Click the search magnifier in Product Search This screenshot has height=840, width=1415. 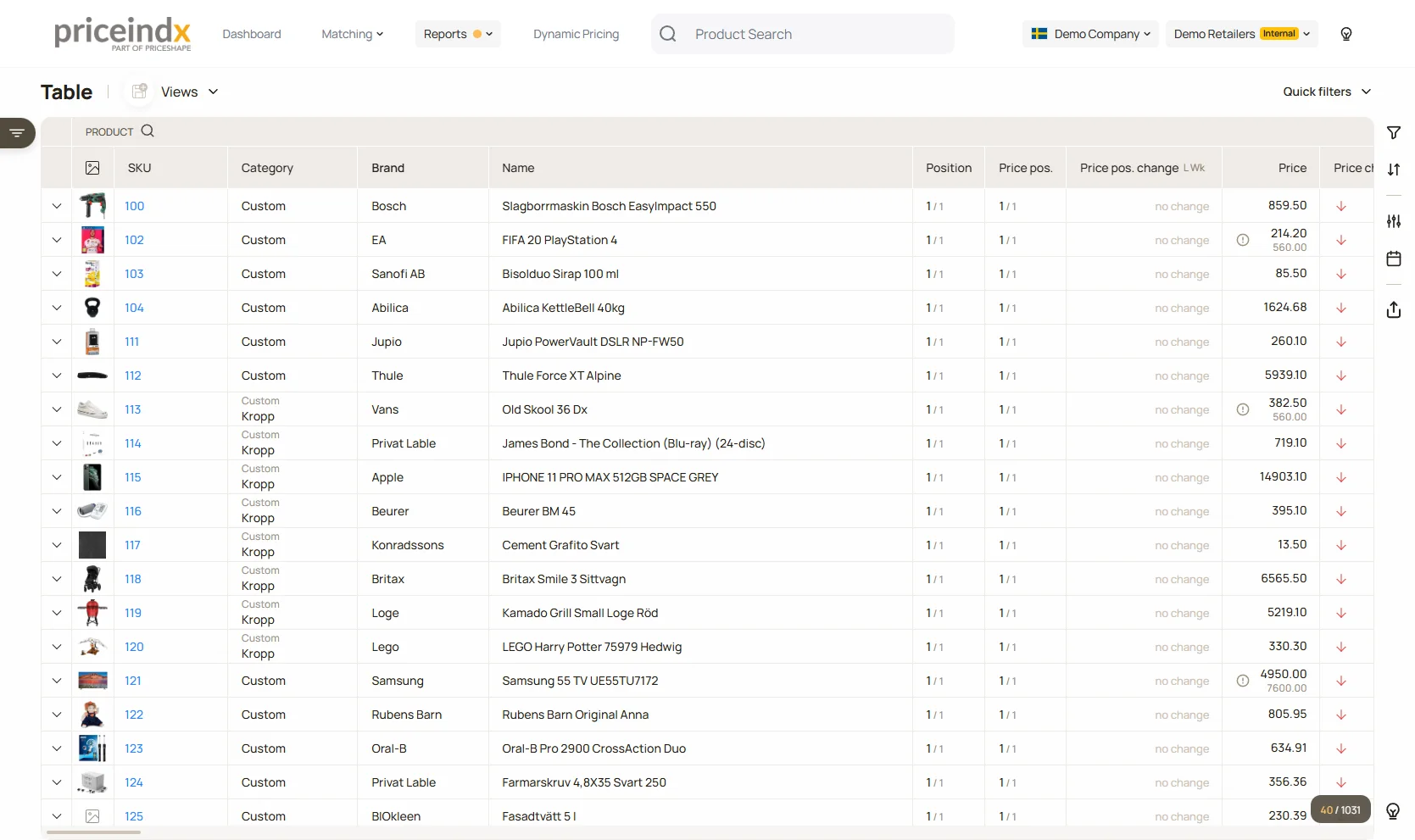pyautogui.click(x=668, y=34)
